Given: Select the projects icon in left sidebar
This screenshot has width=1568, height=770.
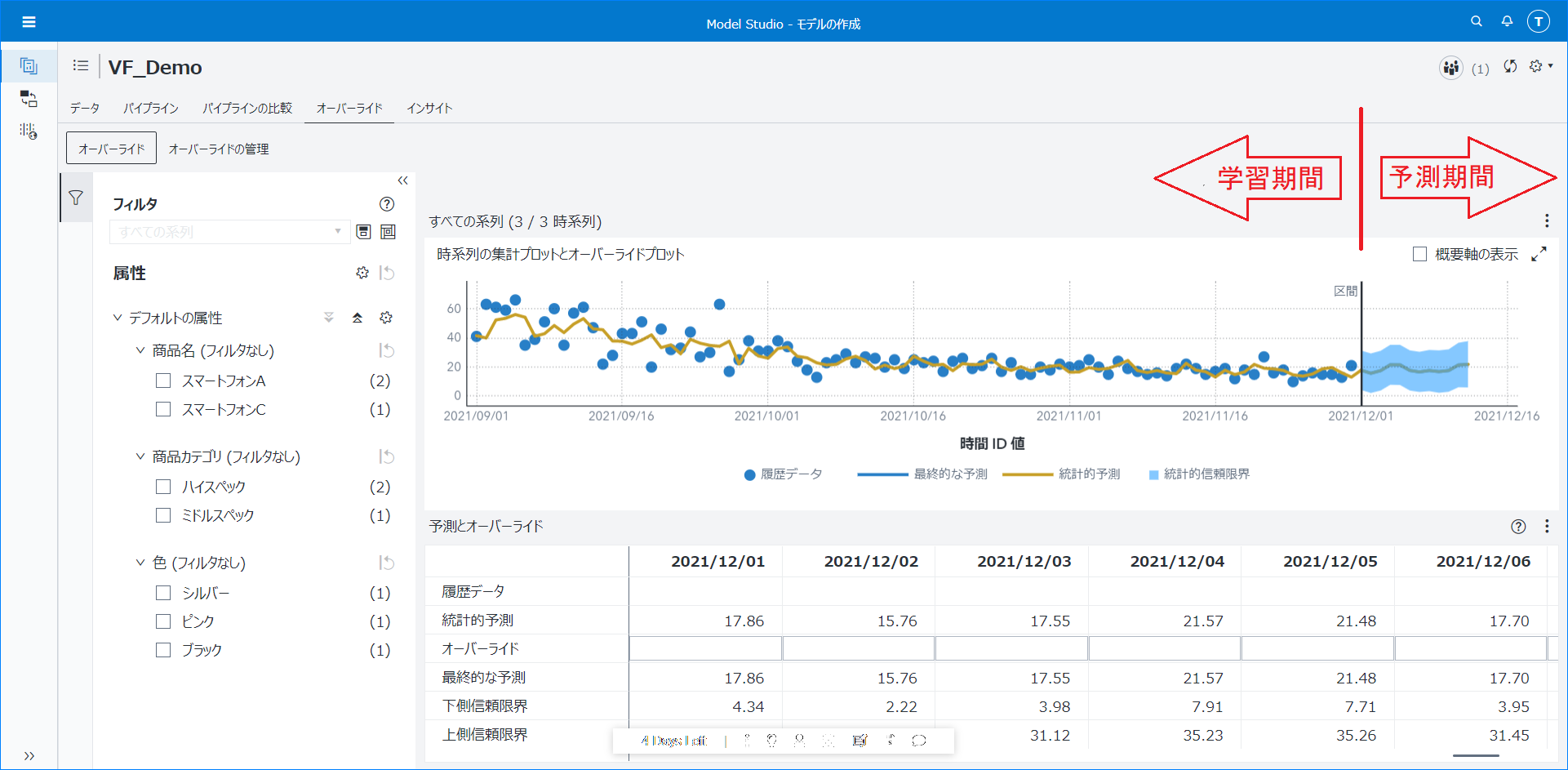Looking at the screenshot, I should 29,66.
